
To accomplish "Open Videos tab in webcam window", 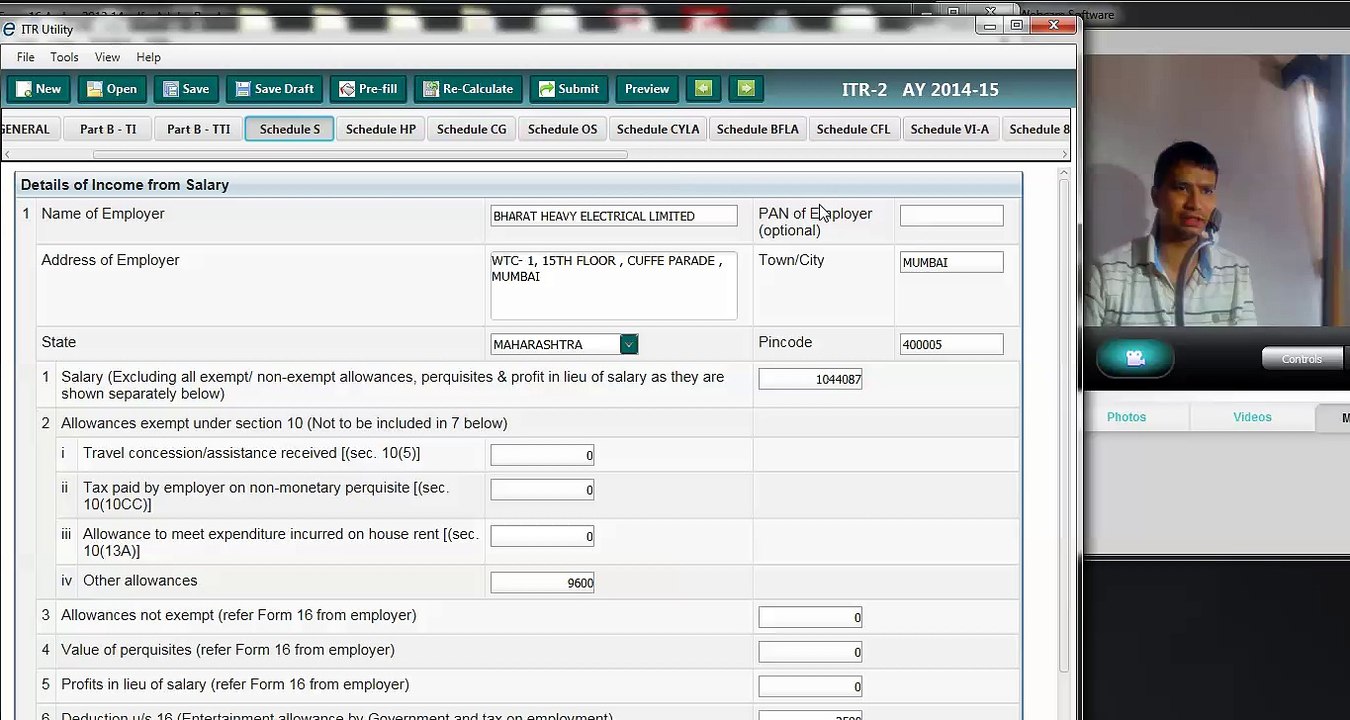I will [1252, 417].
